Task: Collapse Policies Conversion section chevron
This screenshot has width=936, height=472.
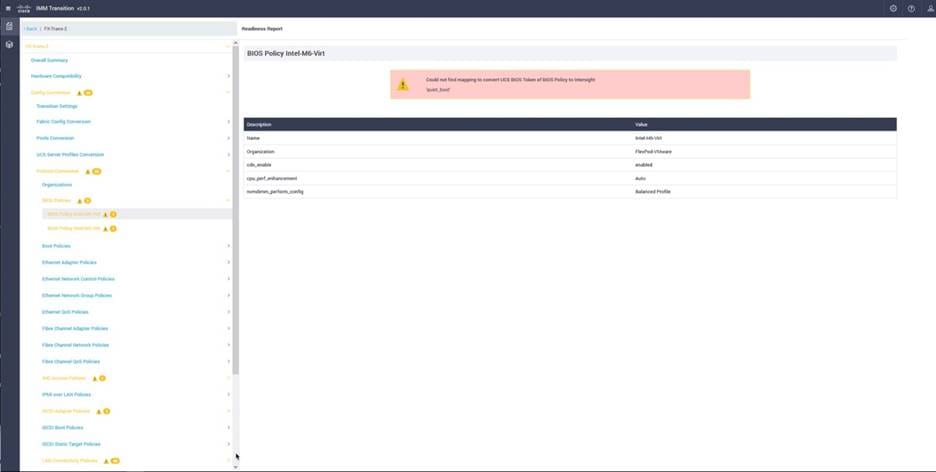Action: pos(229,172)
